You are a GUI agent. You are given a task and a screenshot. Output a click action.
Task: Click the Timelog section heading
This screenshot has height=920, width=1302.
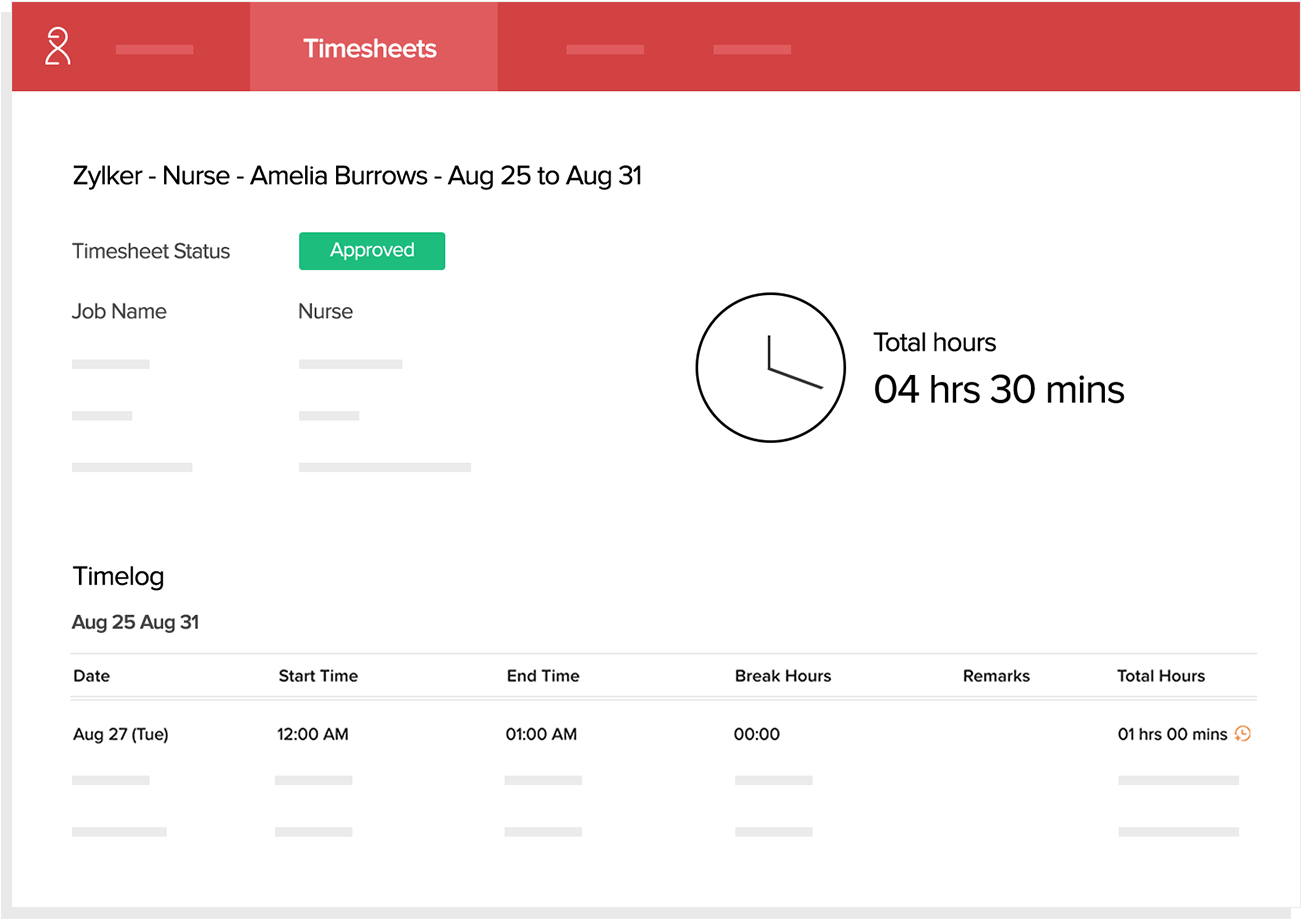click(x=118, y=576)
